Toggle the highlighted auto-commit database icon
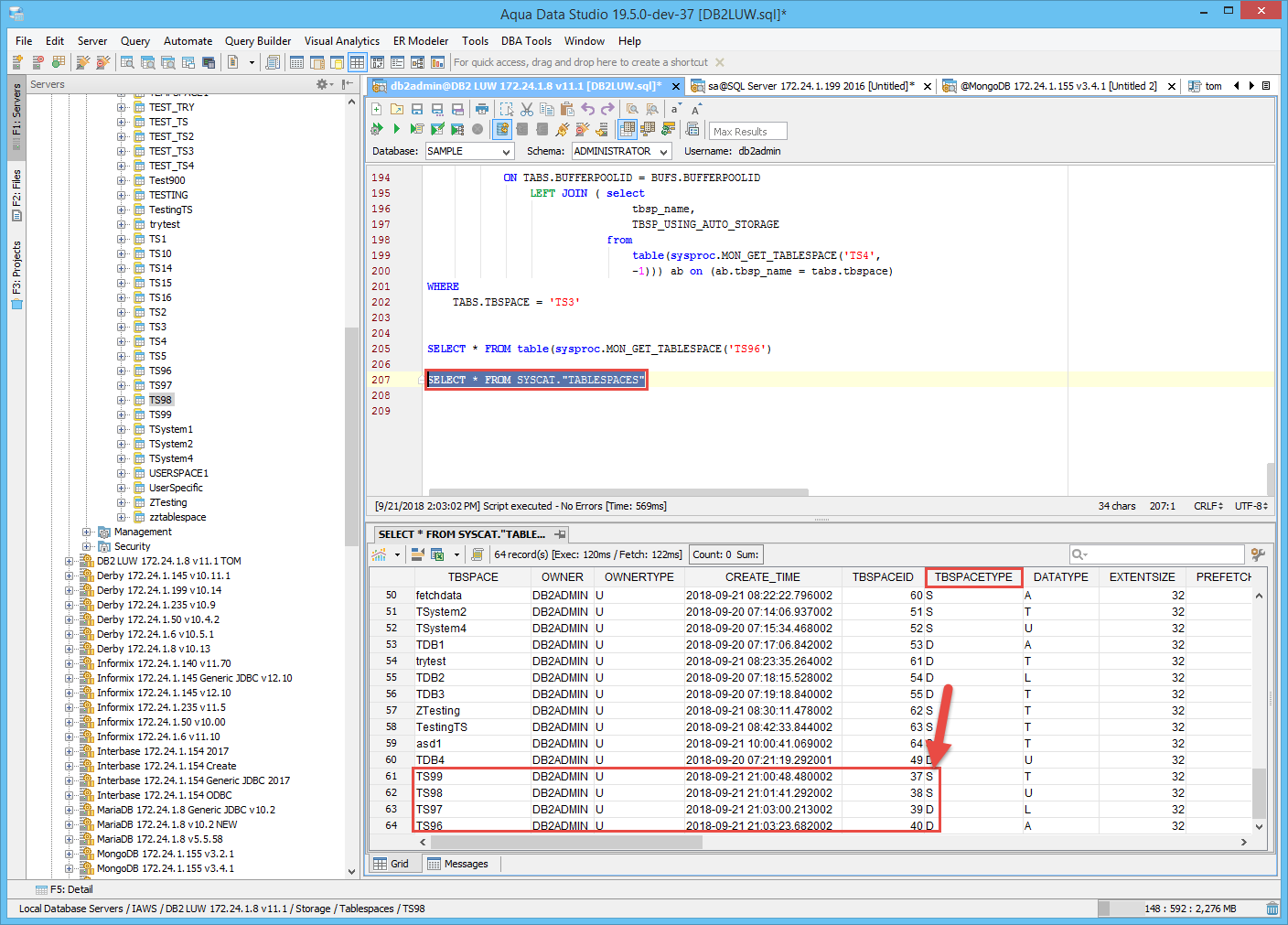The image size is (1288, 925). point(502,129)
